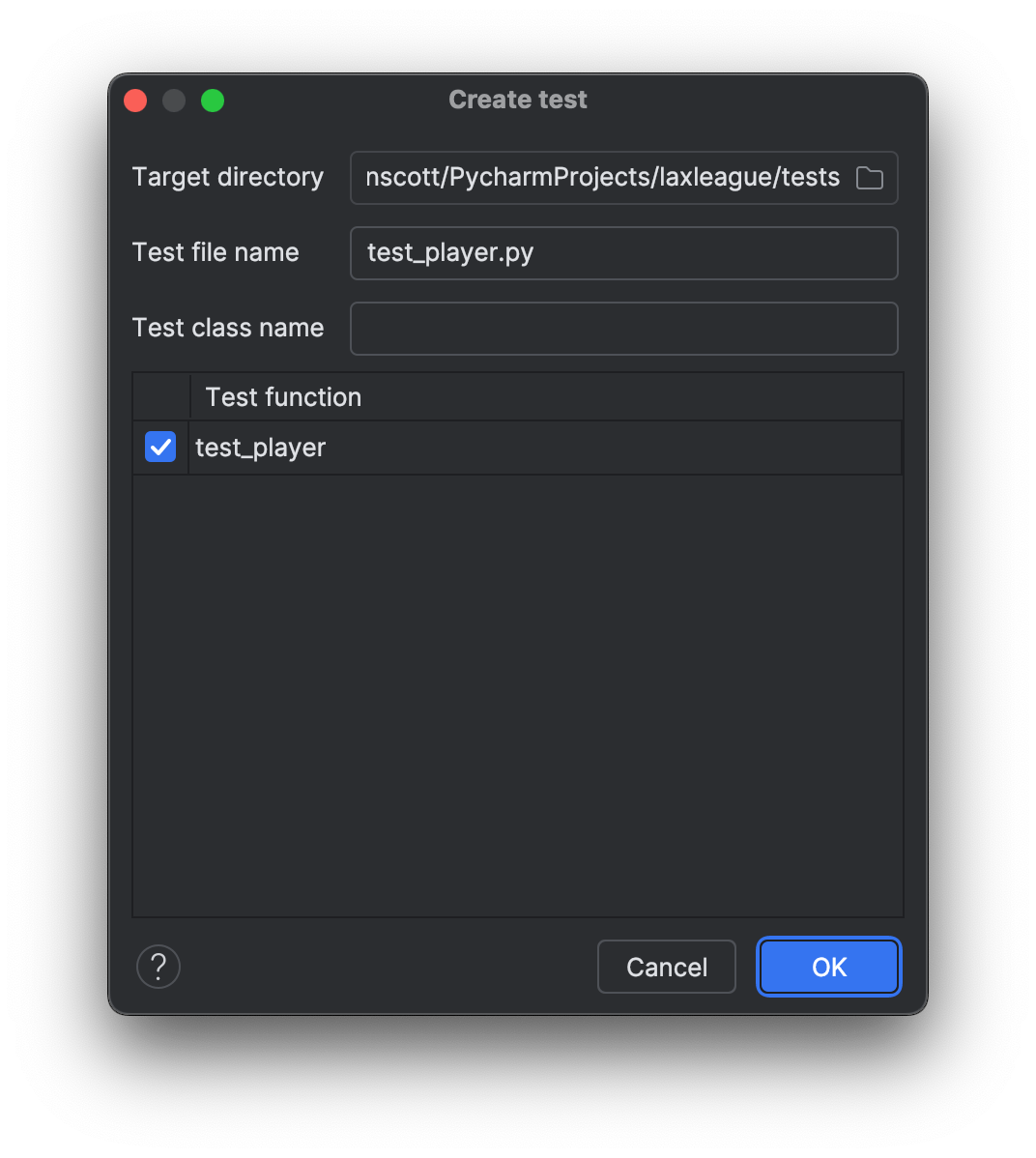
Task: Click the Test function column header
Action: [x=281, y=396]
